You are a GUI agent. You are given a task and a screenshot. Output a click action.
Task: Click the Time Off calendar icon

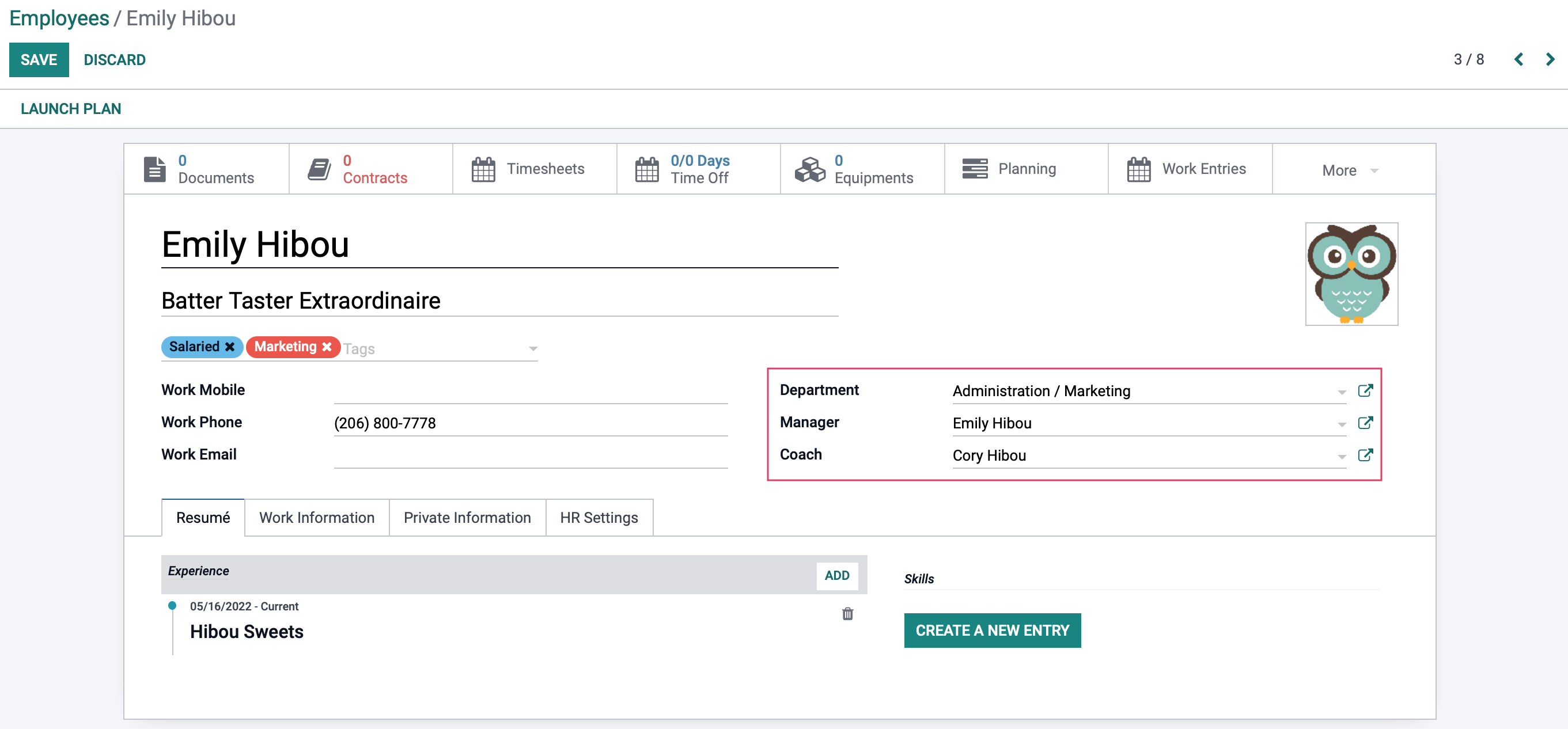click(647, 169)
